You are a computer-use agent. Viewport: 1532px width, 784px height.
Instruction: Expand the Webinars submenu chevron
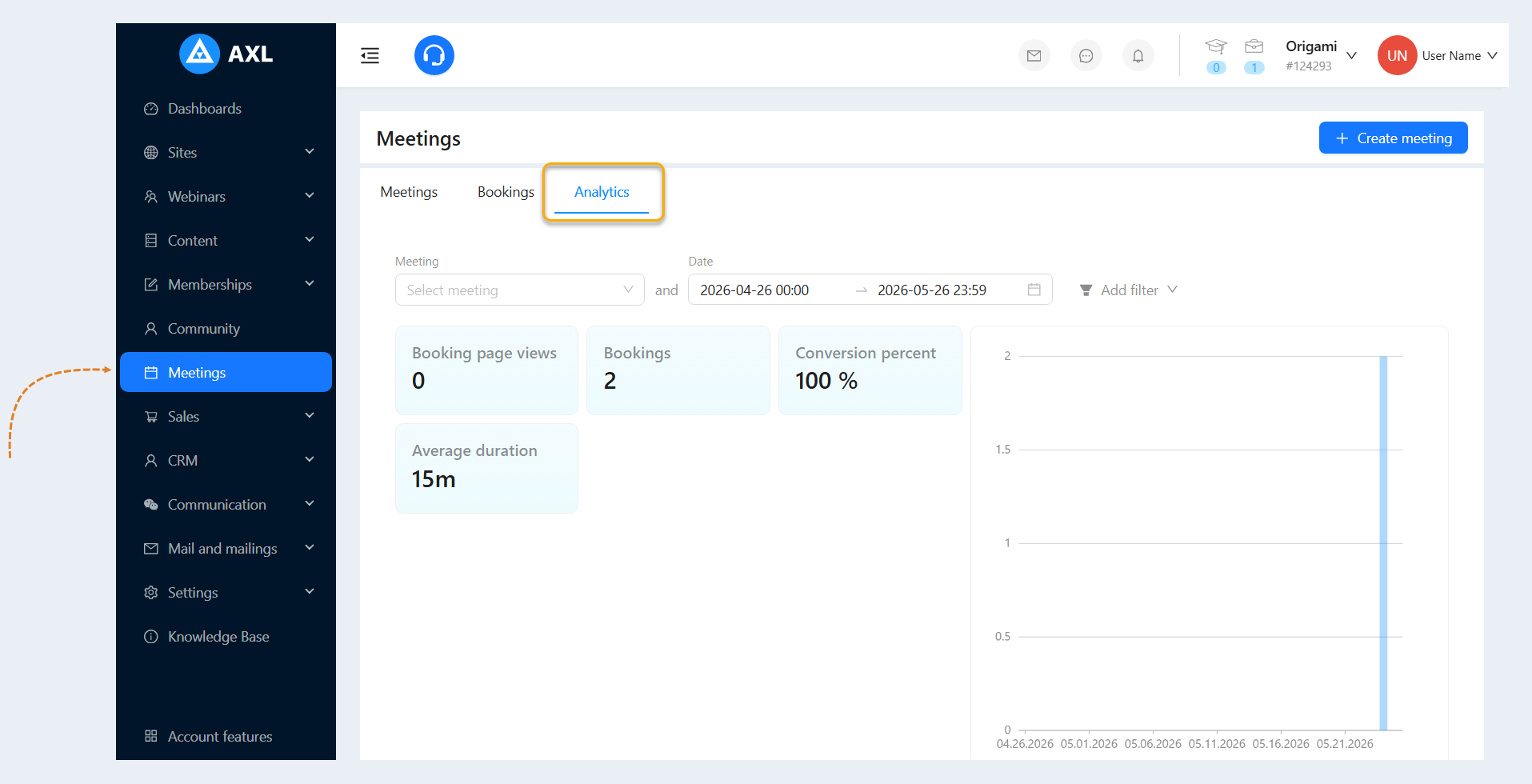click(x=310, y=195)
